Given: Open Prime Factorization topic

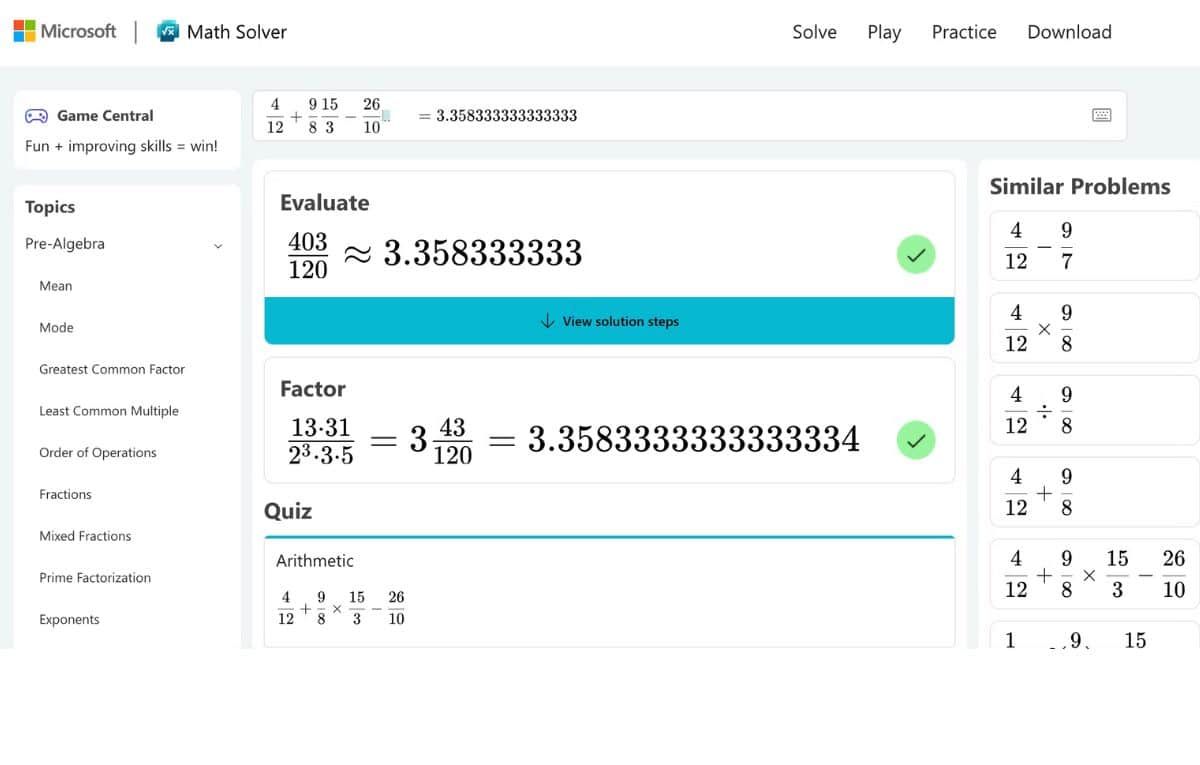Looking at the screenshot, I should pyautogui.click(x=95, y=578).
